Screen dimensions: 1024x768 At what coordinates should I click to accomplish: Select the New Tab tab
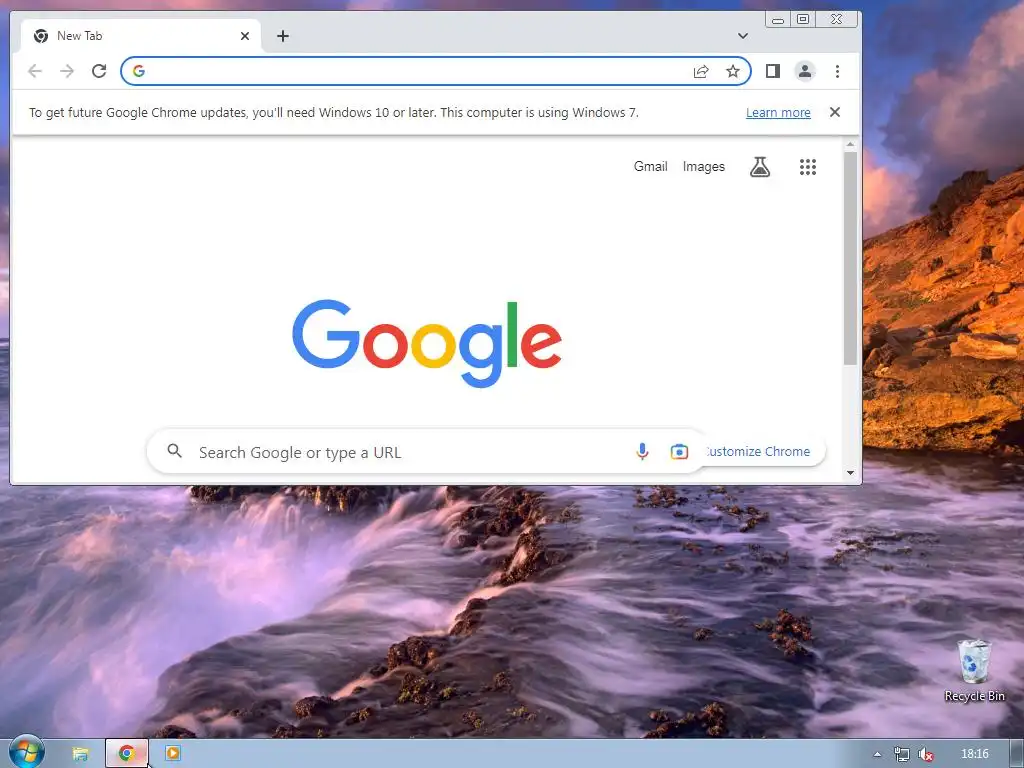point(140,36)
